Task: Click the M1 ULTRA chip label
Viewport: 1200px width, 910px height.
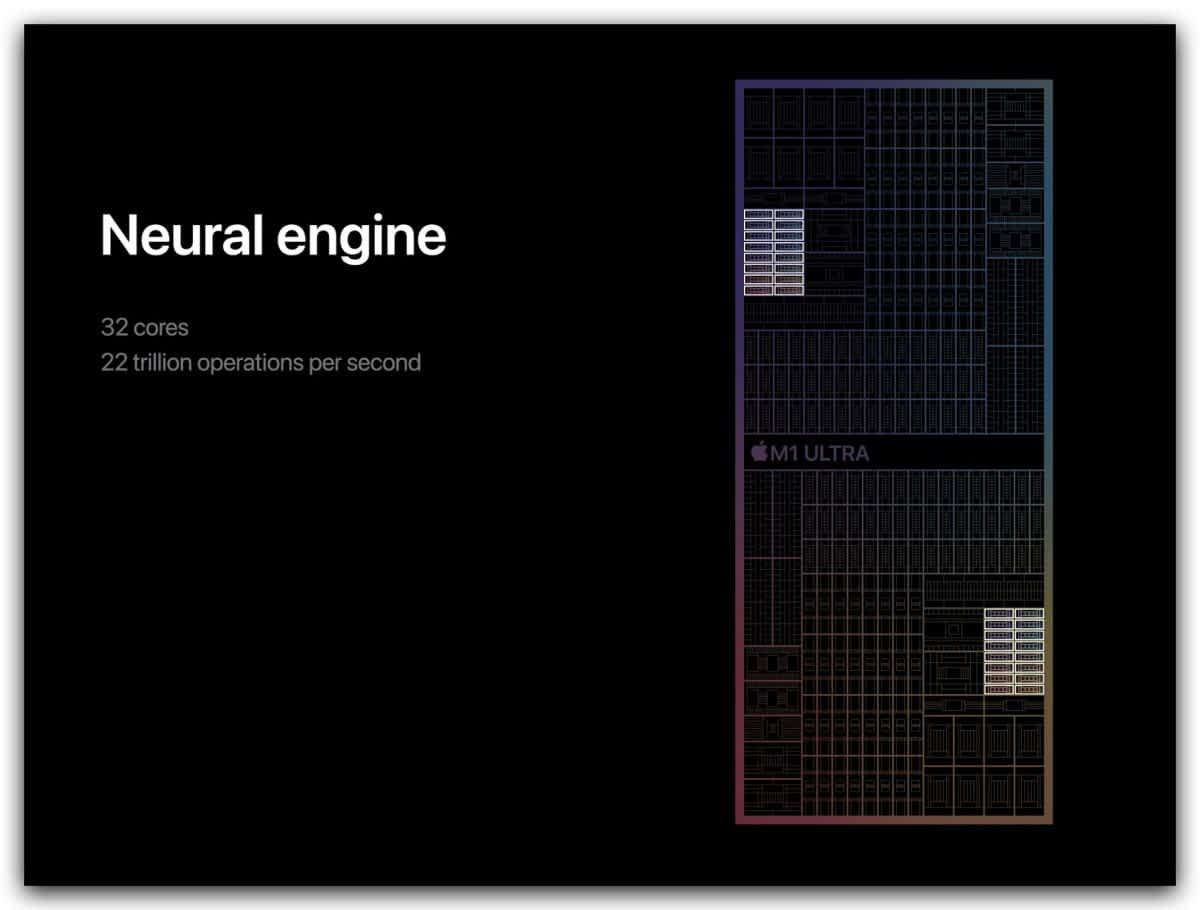Action: point(810,453)
